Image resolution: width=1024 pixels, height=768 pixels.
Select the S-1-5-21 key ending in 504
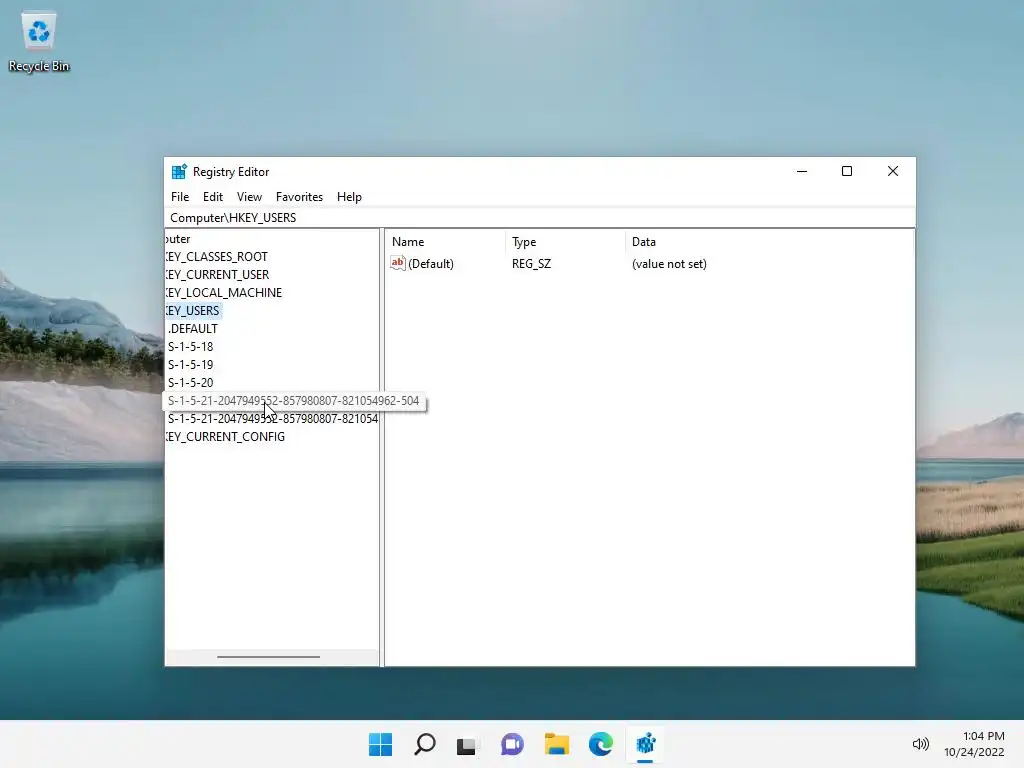[293, 401]
